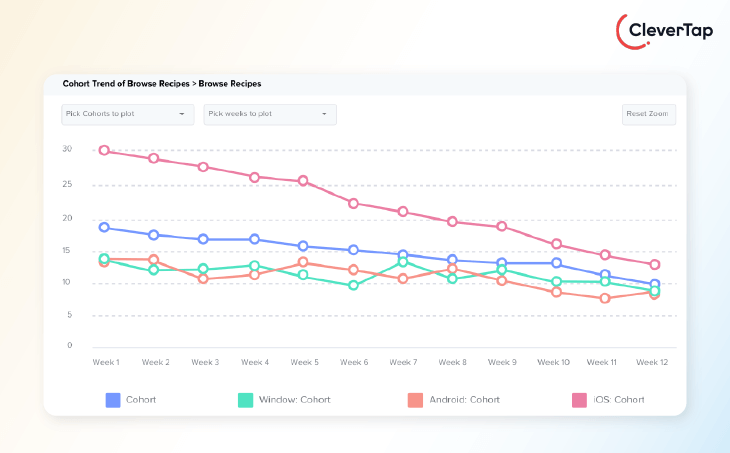Select the blue Cohort point at Week 10
The height and width of the screenshot is (453, 730).
[555, 263]
